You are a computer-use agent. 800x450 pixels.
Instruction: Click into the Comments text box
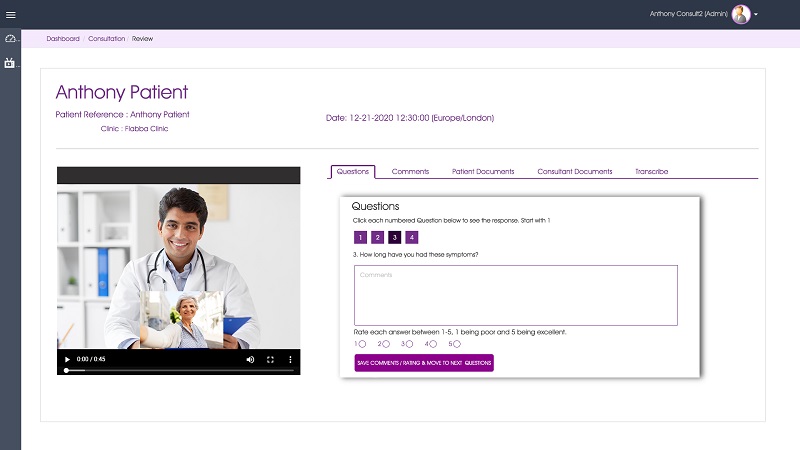[x=516, y=295]
